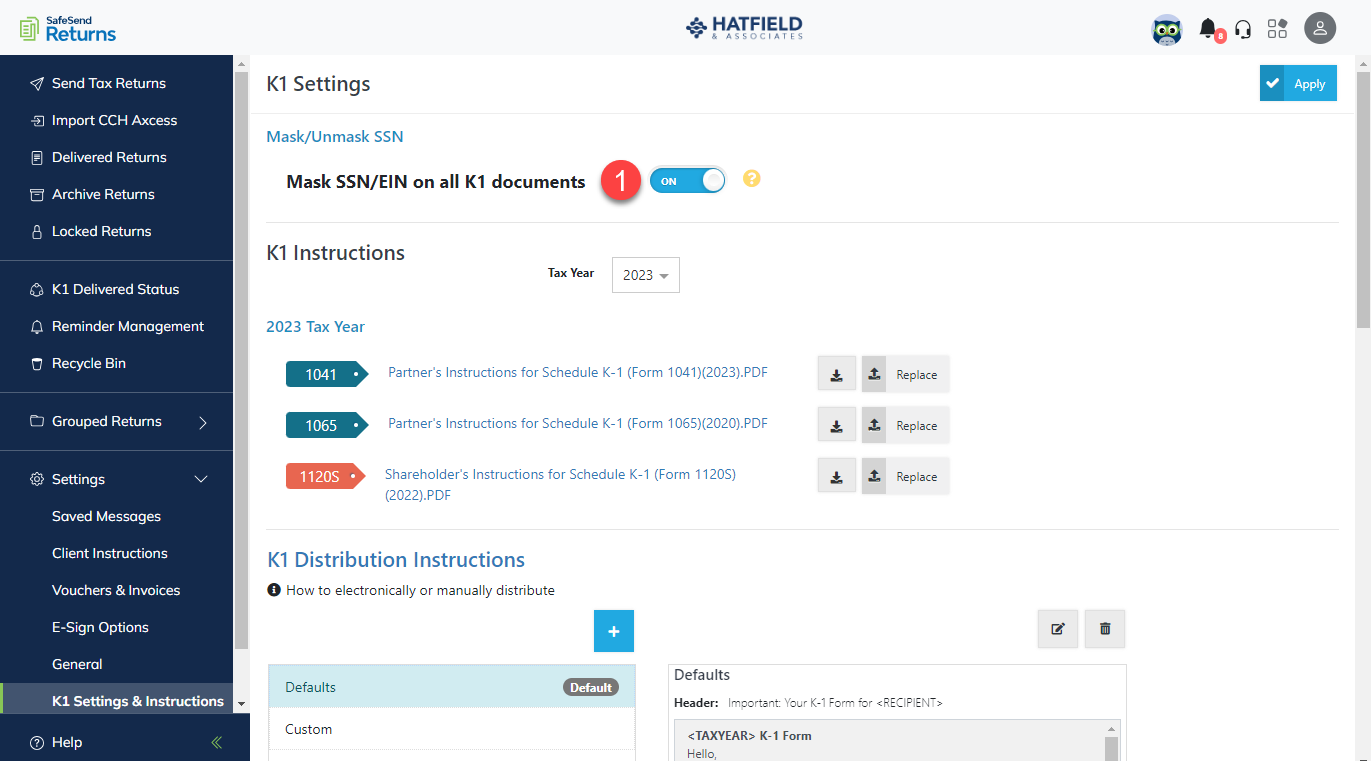Add a new K1 distribution instruction
Image resolution: width=1371 pixels, height=761 pixels.
tap(614, 631)
